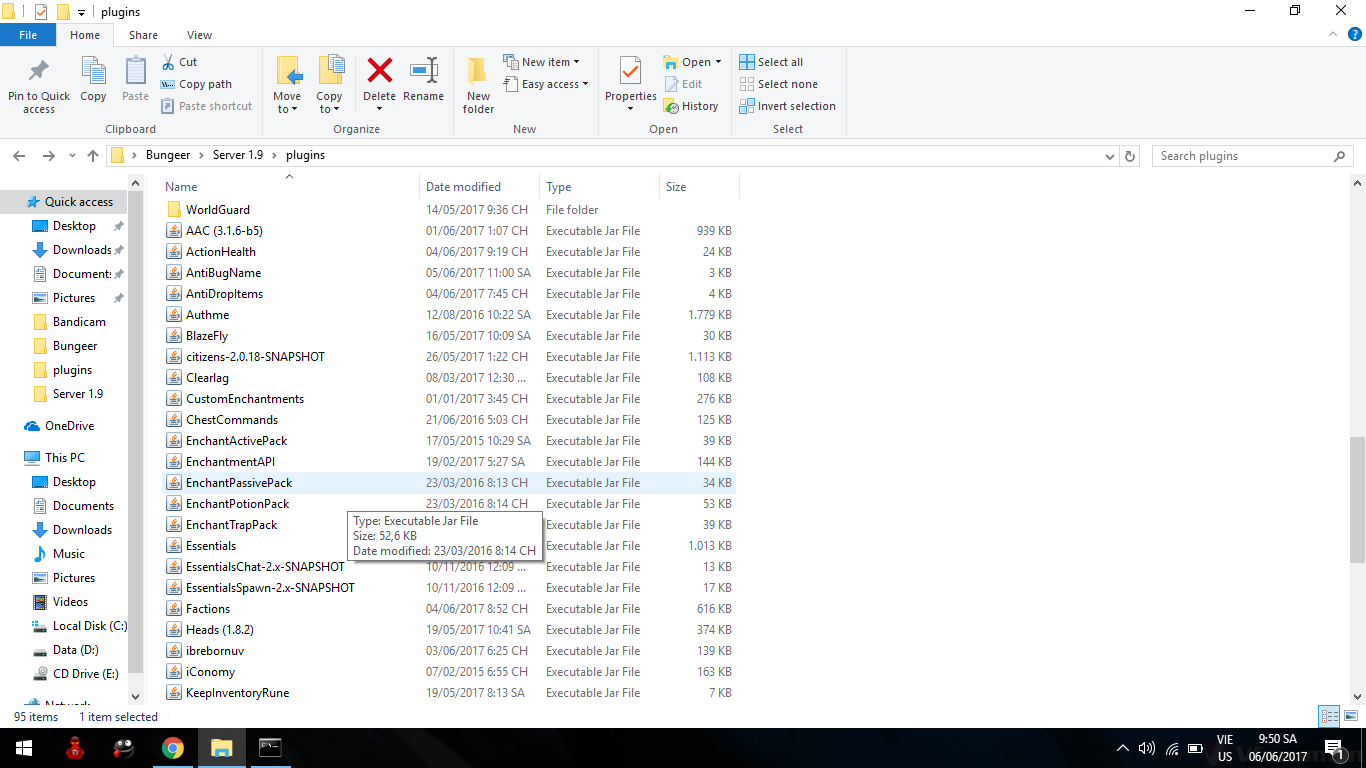Go up one folder level arrow
Image resolution: width=1366 pixels, height=768 pixels.
93,156
